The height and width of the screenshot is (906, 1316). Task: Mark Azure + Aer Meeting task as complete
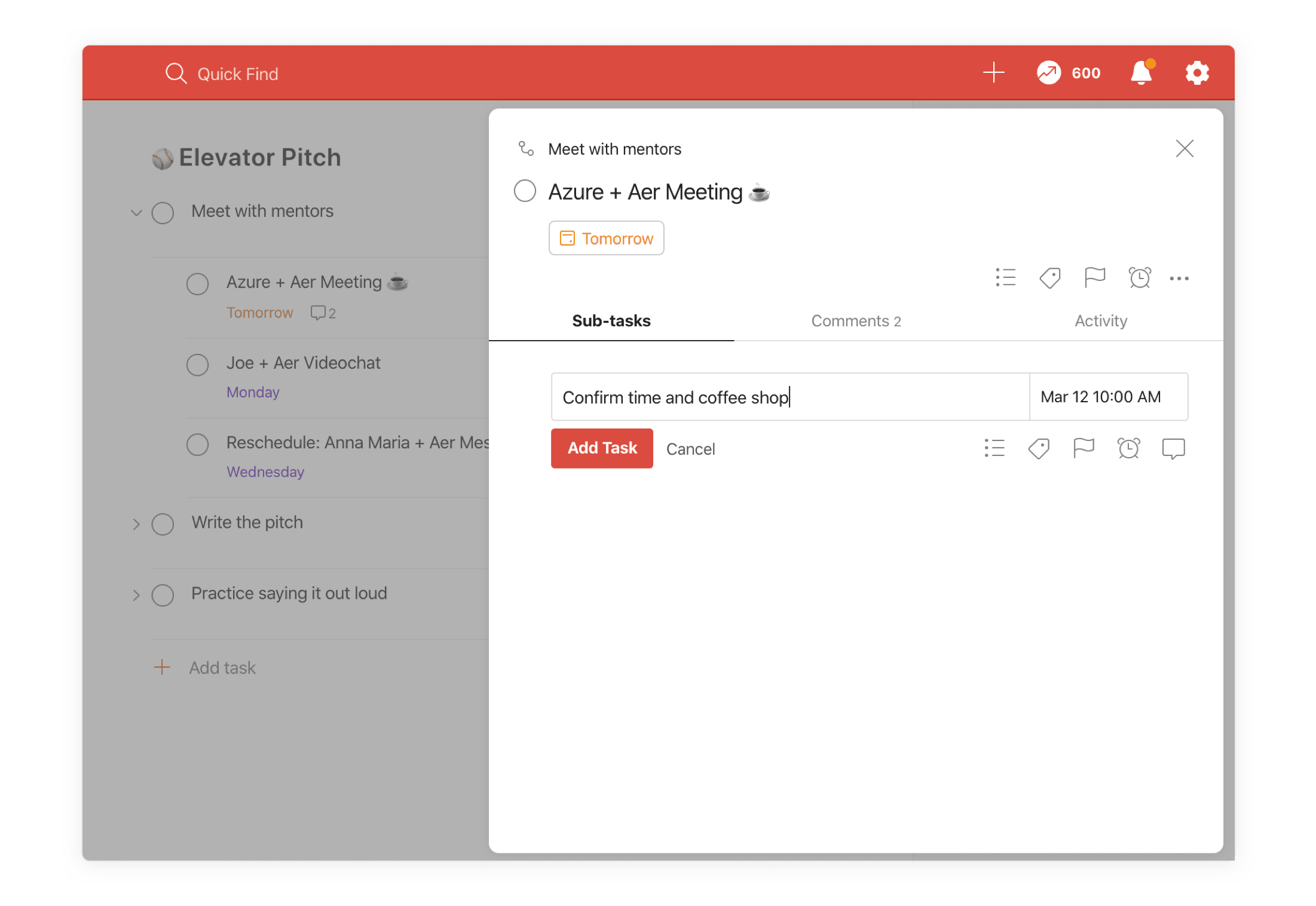[x=525, y=191]
